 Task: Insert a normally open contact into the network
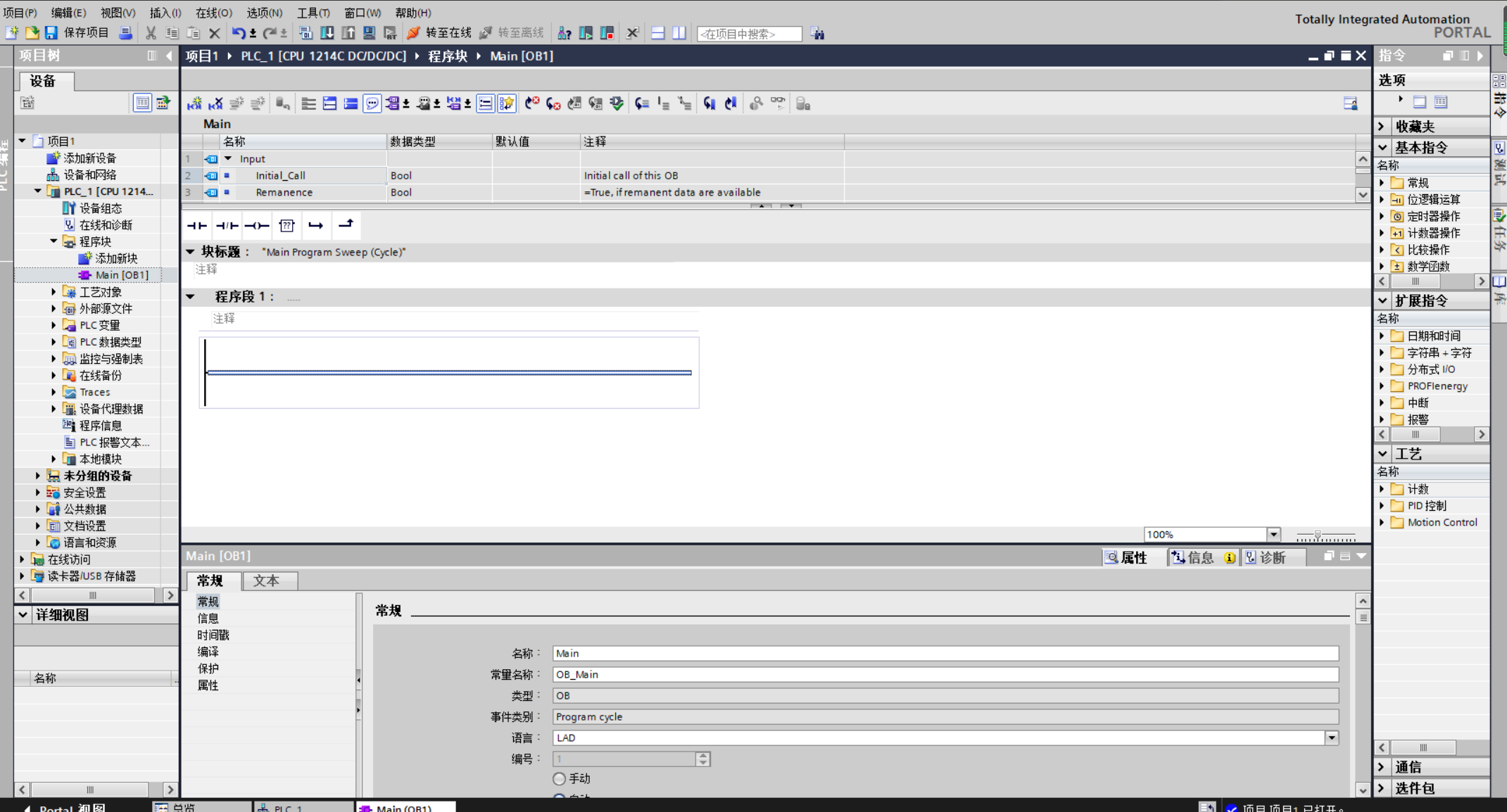(x=197, y=226)
